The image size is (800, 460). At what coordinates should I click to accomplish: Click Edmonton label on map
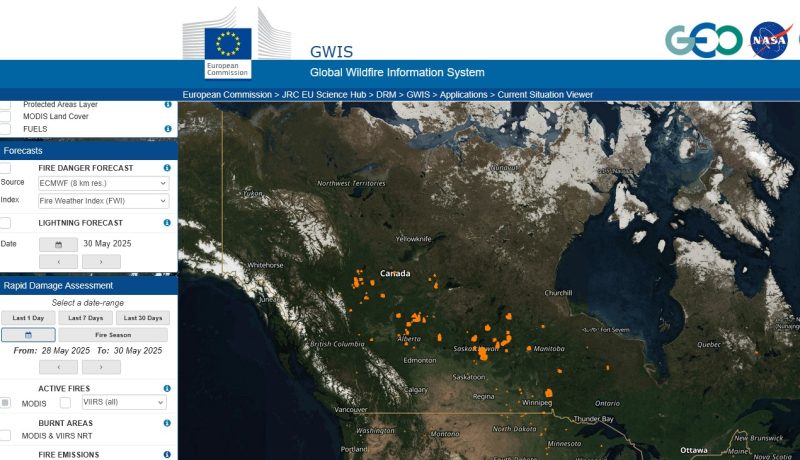(x=420, y=360)
